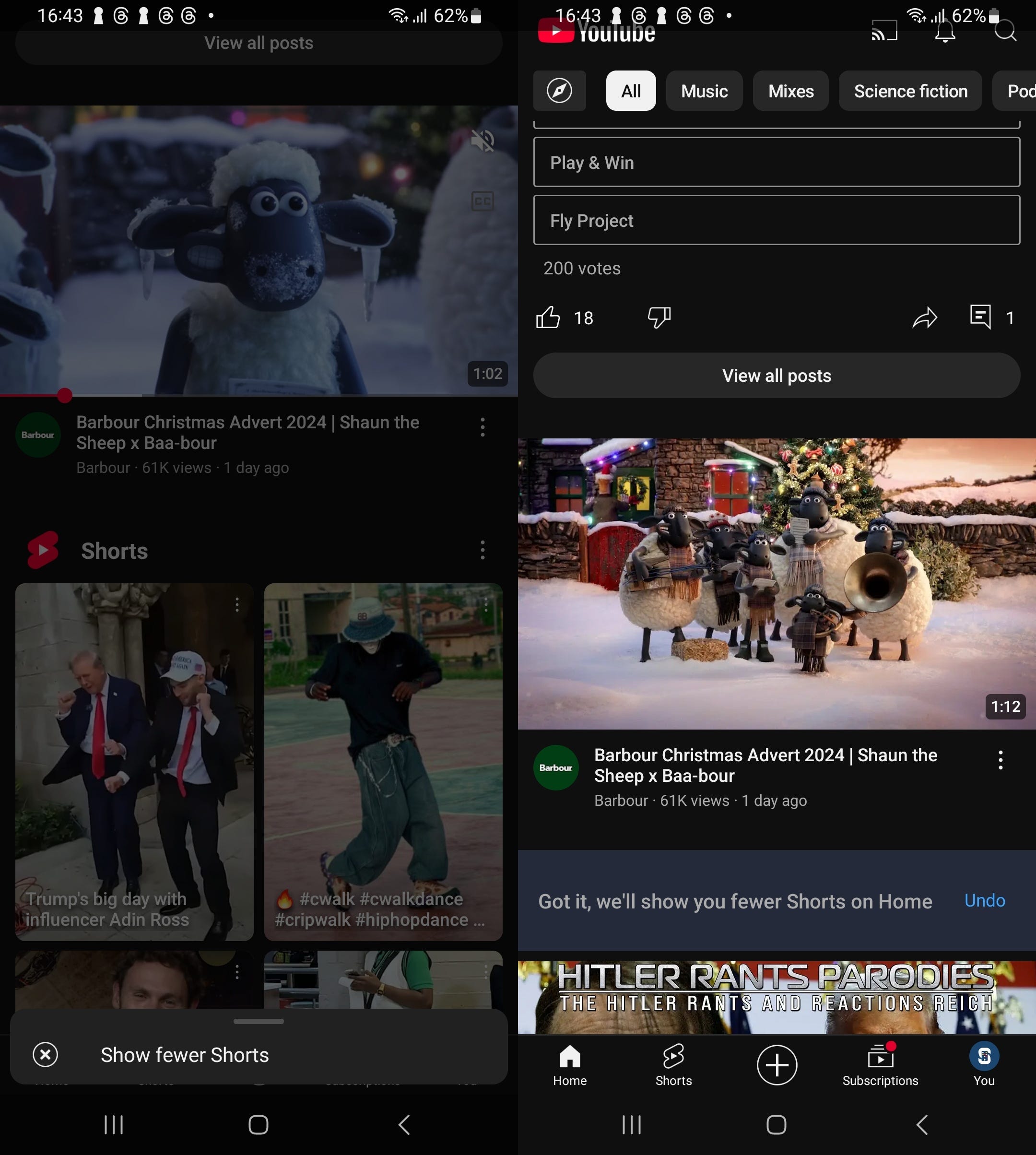Tap bottom sheet drag handle

click(x=259, y=1021)
